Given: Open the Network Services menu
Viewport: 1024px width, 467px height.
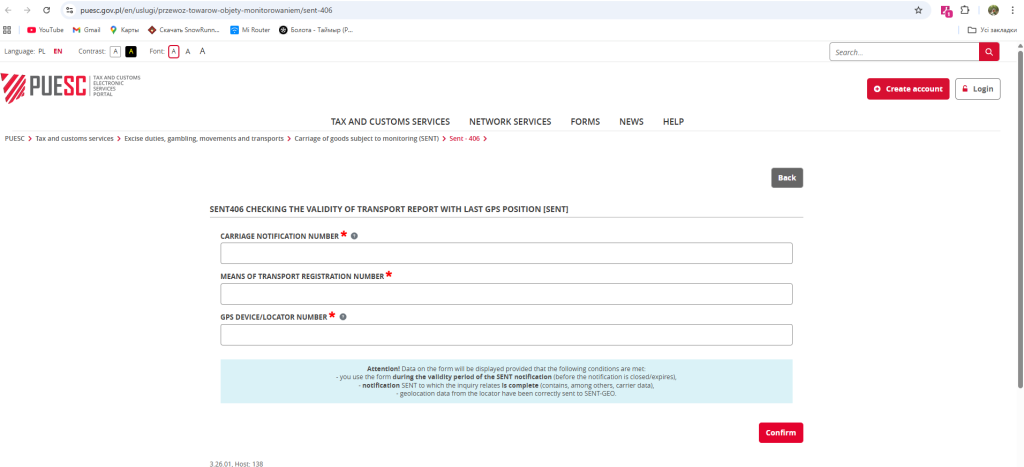Looking at the screenshot, I should pos(510,121).
